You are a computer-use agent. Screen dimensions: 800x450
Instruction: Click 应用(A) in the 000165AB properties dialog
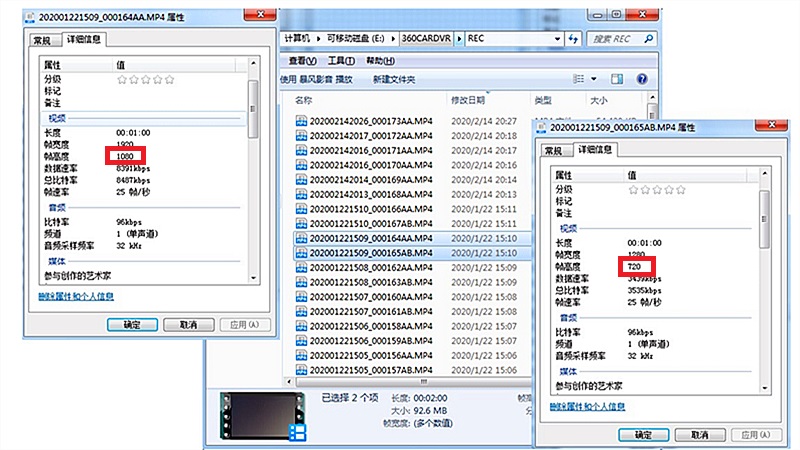756,435
